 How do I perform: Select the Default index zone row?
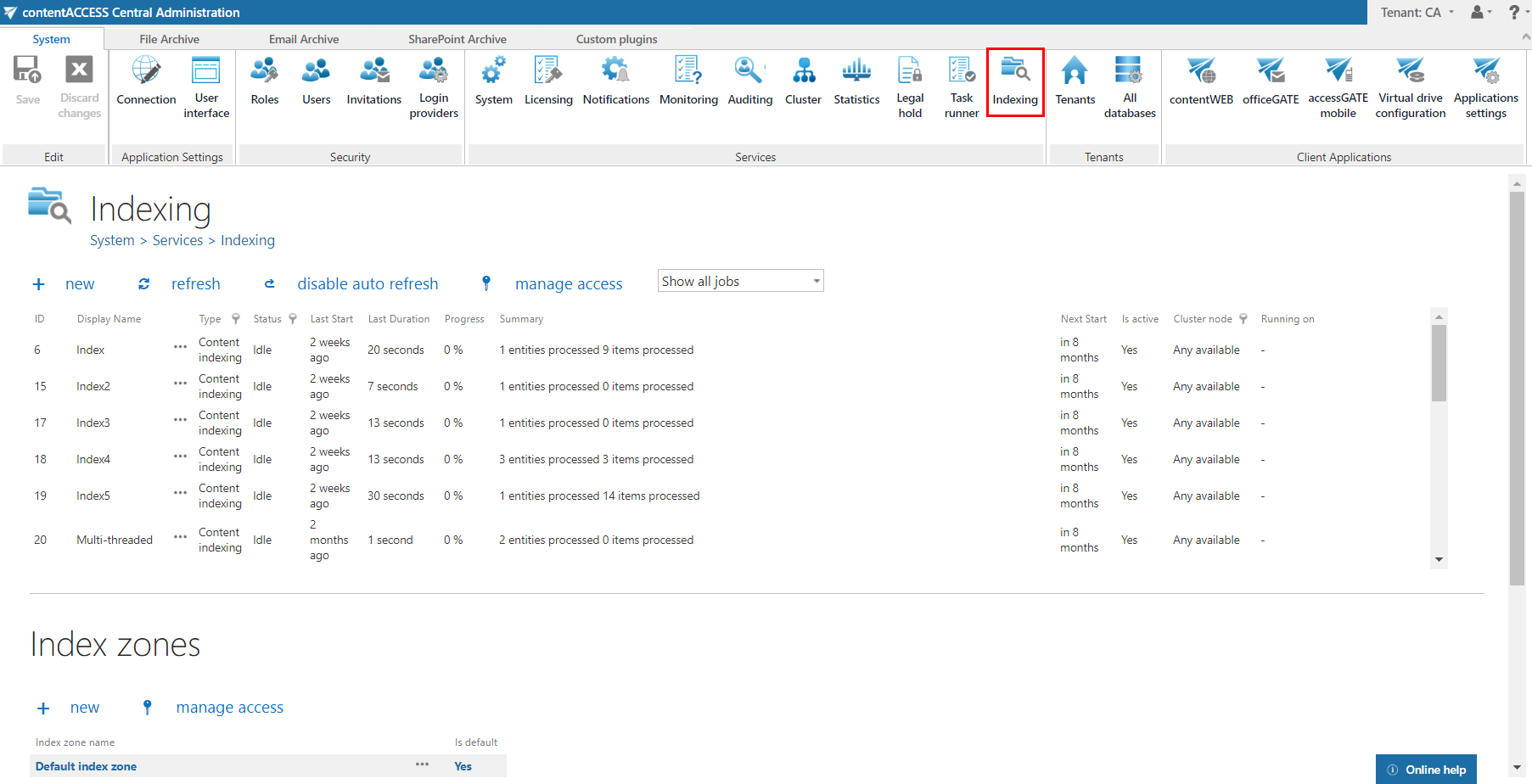click(x=268, y=766)
